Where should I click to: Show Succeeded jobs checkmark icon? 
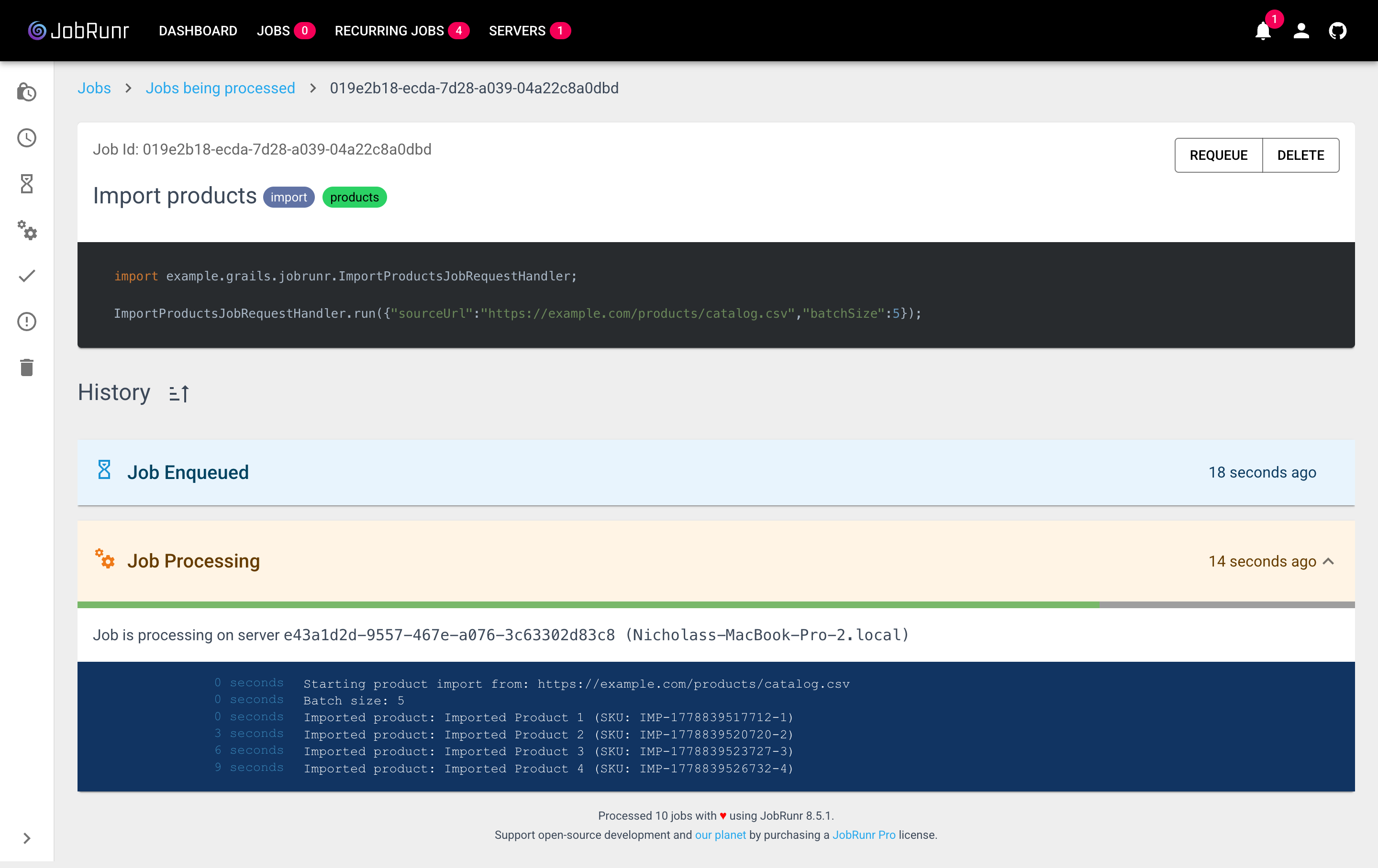tap(27, 276)
